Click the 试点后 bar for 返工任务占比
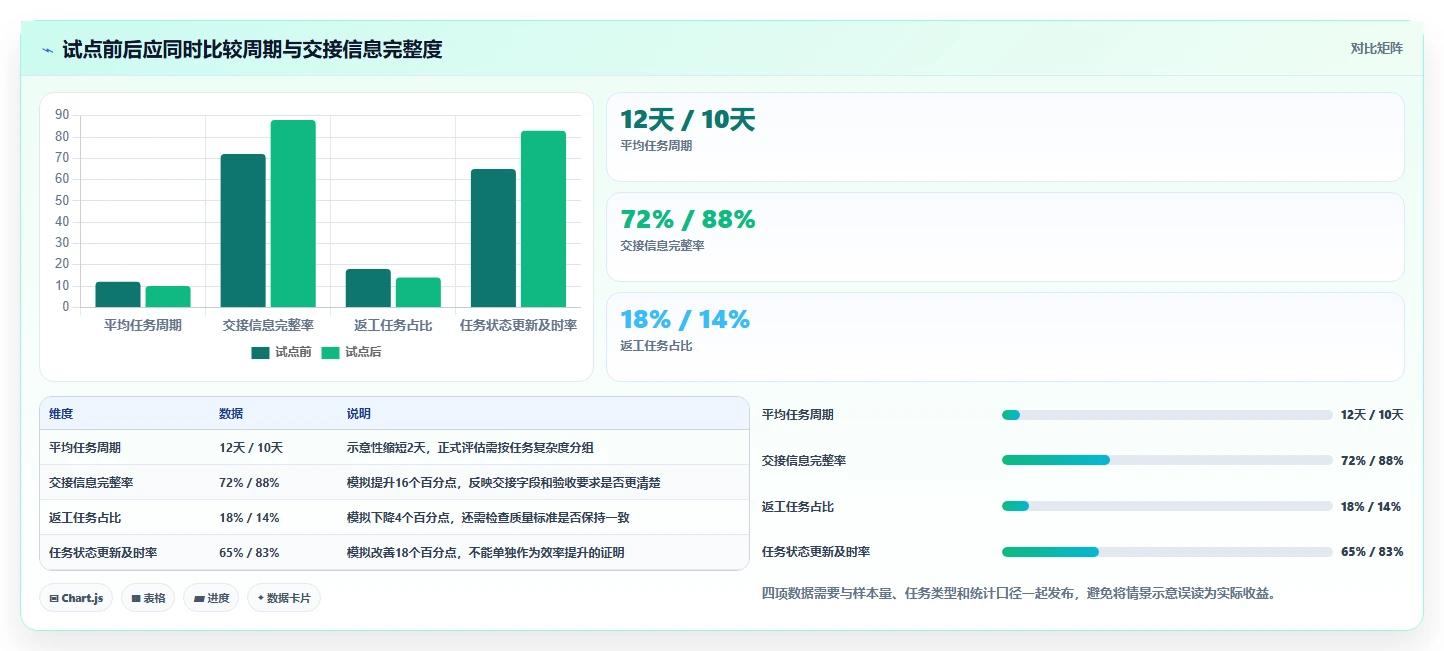The image size is (1444, 651). click(418, 292)
